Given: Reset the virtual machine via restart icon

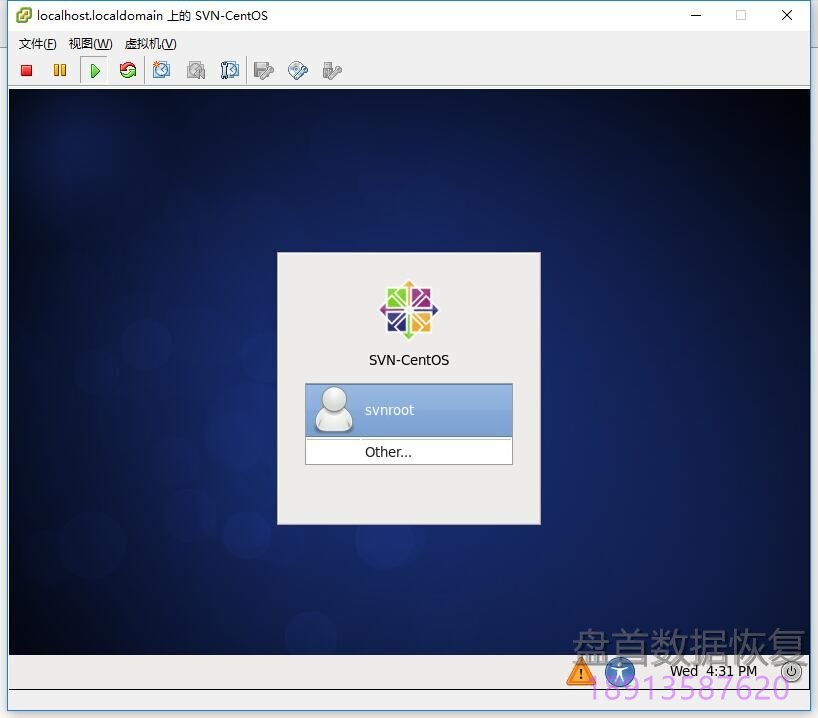Looking at the screenshot, I should coord(128,70).
